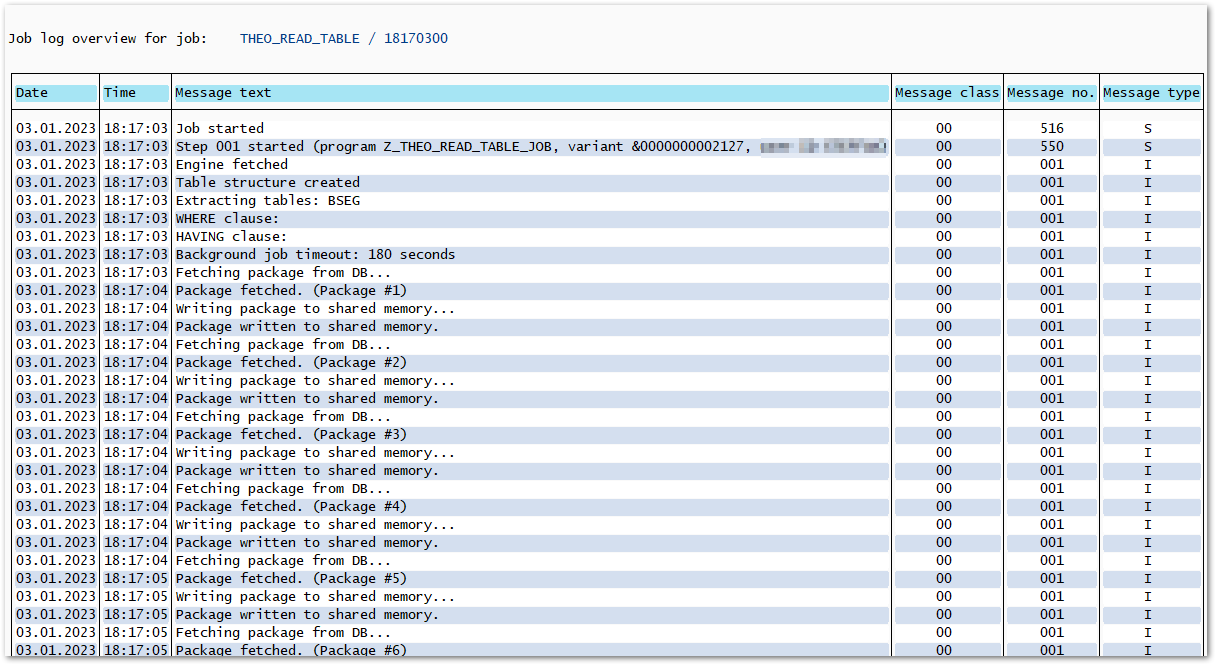Image resolution: width=1216 pixels, height=665 pixels.
Task: Click 'Background job timeout: 180 seconds' message
Action: (315, 254)
